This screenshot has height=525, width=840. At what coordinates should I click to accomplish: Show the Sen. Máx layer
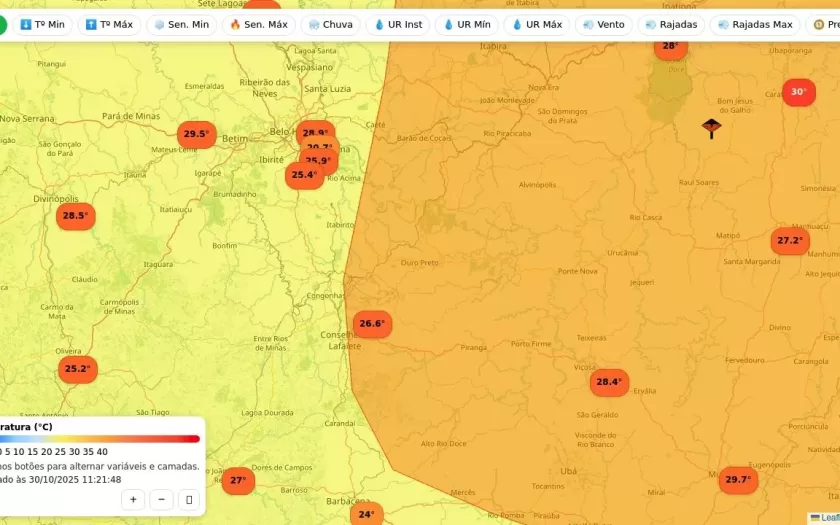(x=259, y=25)
